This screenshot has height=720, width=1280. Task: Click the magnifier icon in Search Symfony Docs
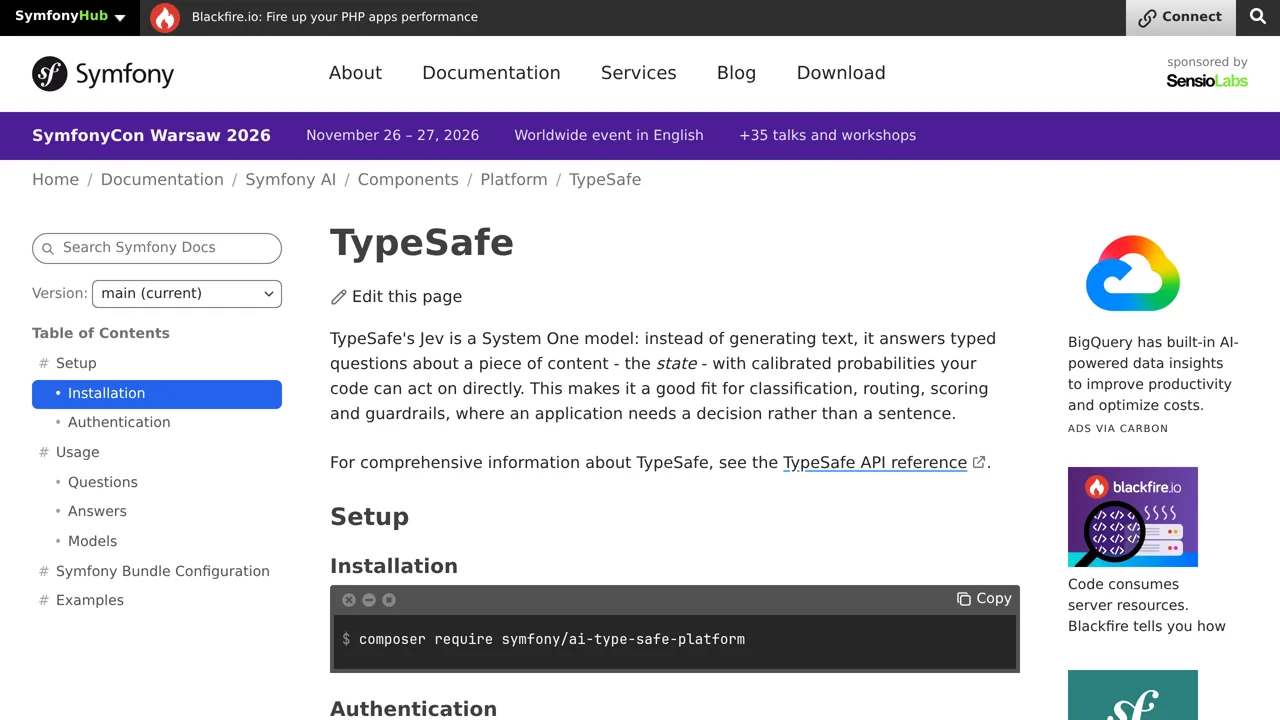[48, 248]
